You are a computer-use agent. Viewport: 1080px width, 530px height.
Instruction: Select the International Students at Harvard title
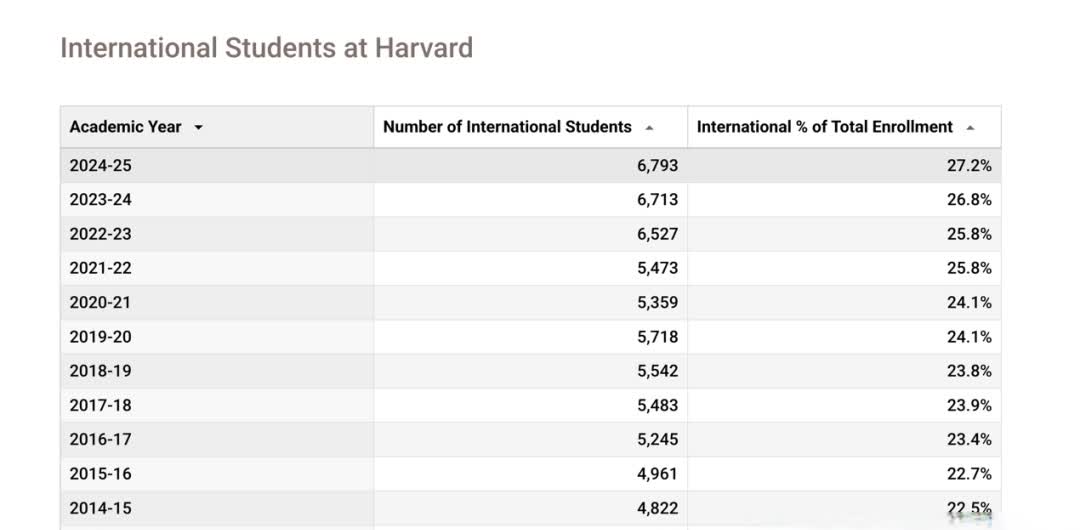click(267, 48)
